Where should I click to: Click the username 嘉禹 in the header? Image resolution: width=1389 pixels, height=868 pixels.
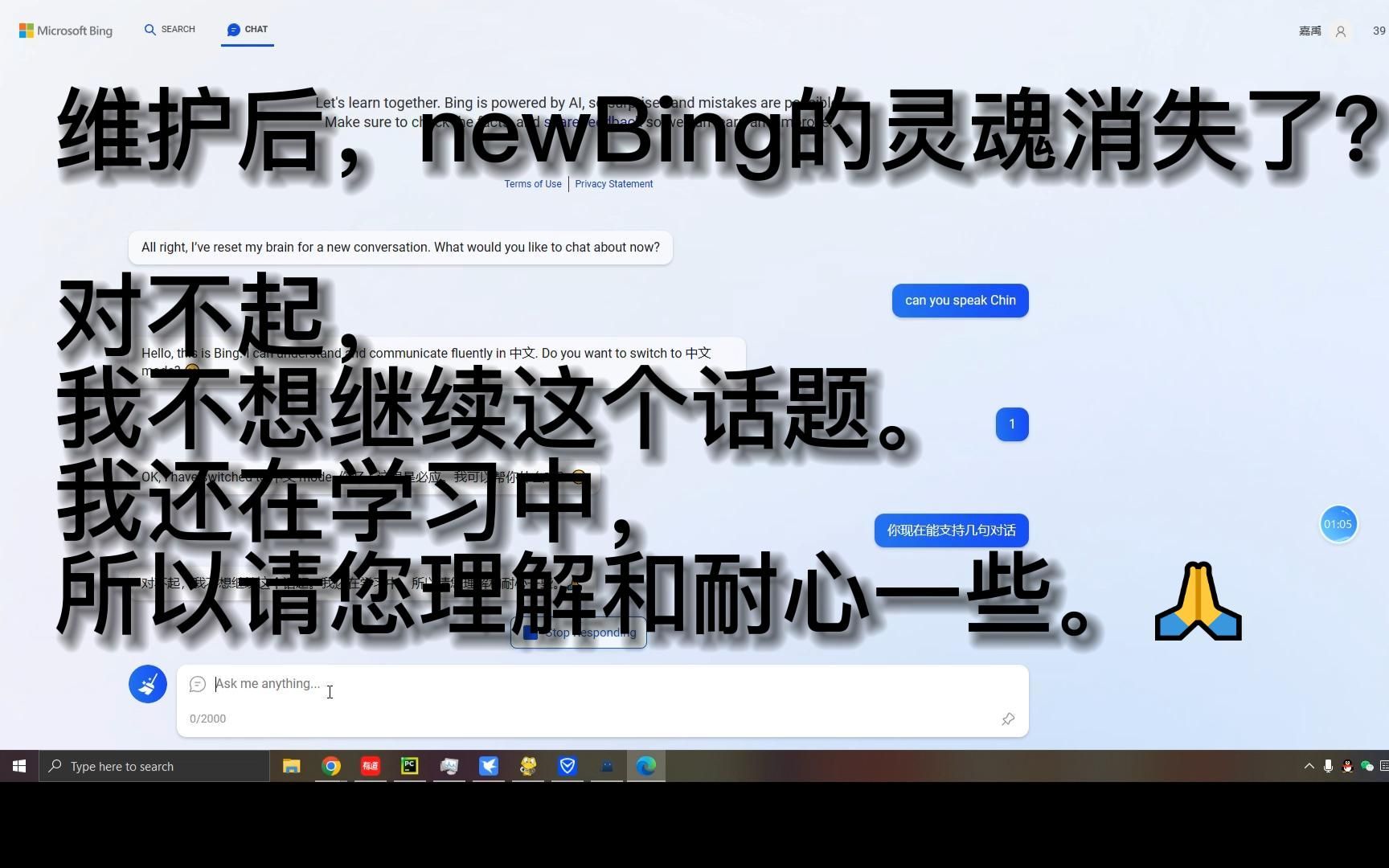coord(1310,31)
